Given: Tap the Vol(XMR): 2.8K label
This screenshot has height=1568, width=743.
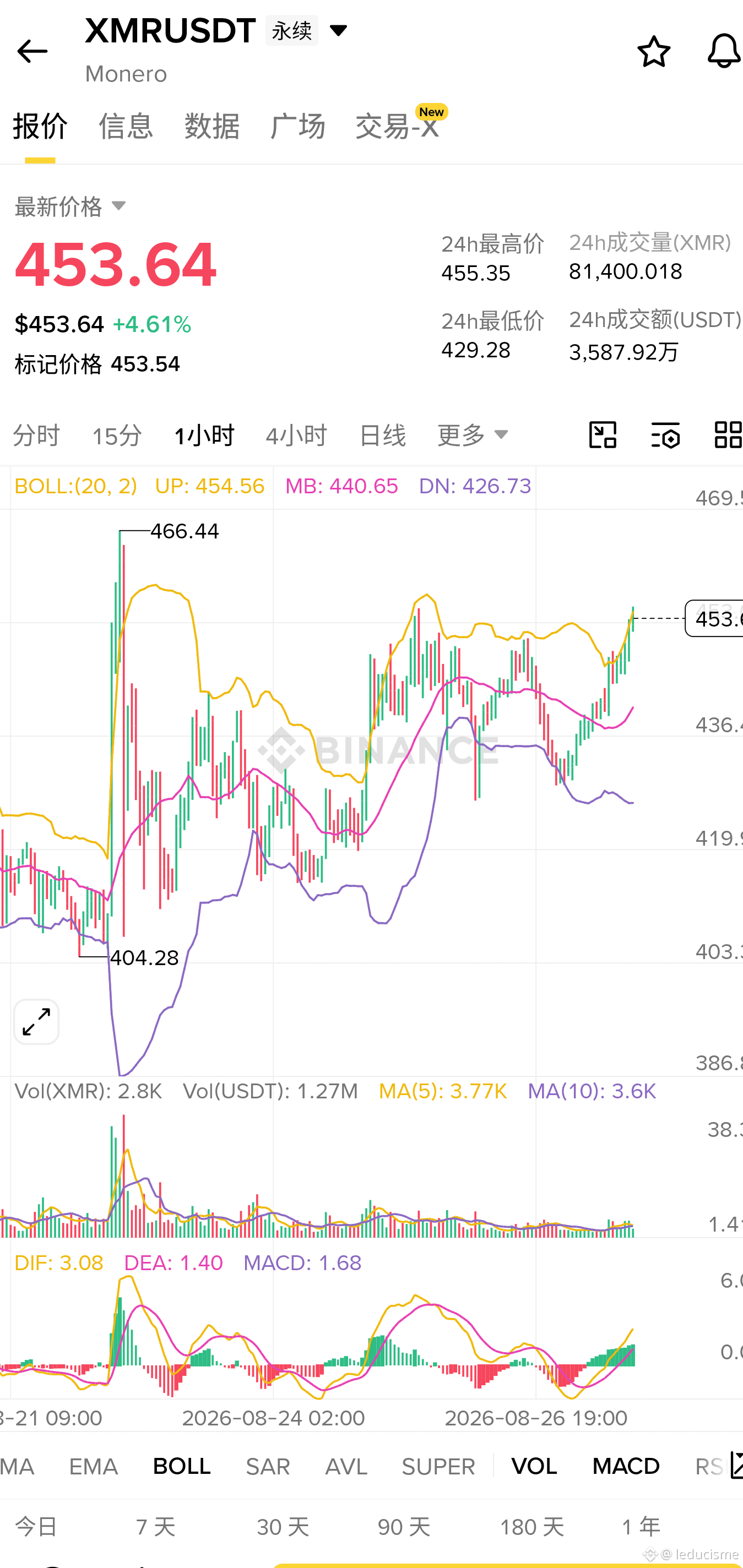Looking at the screenshot, I should 88,1091.
